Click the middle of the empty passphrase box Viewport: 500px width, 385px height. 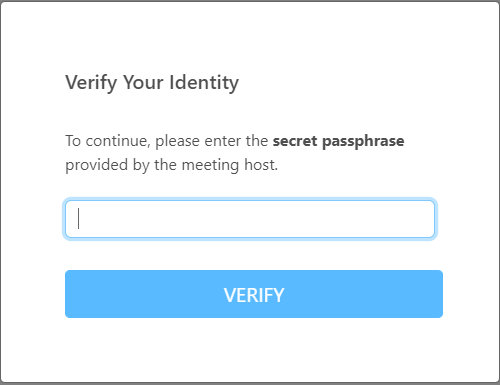(x=250, y=219)
